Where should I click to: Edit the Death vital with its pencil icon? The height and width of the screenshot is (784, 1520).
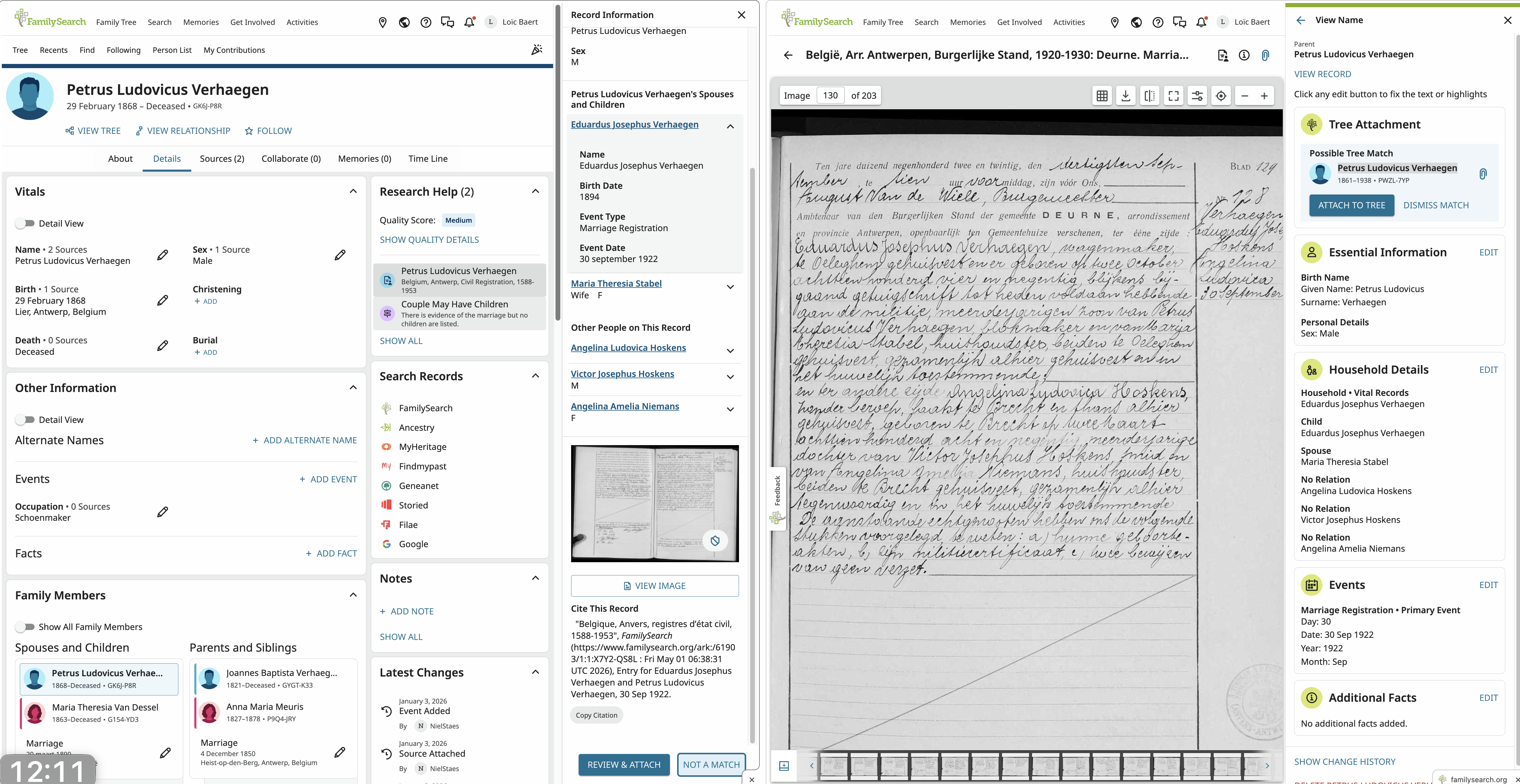162,346
